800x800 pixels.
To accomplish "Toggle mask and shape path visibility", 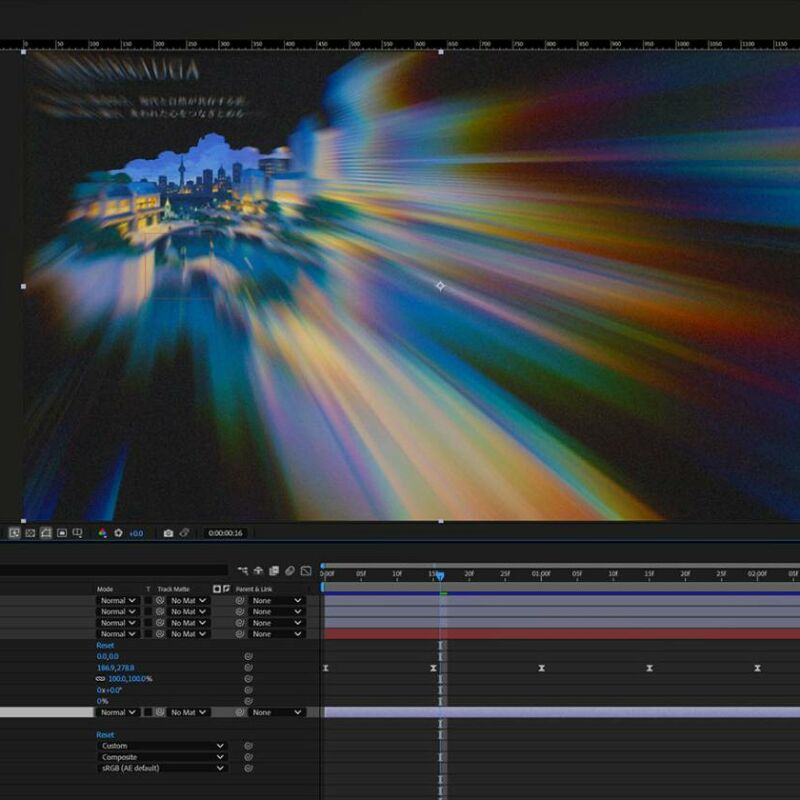I will (46, 533).
